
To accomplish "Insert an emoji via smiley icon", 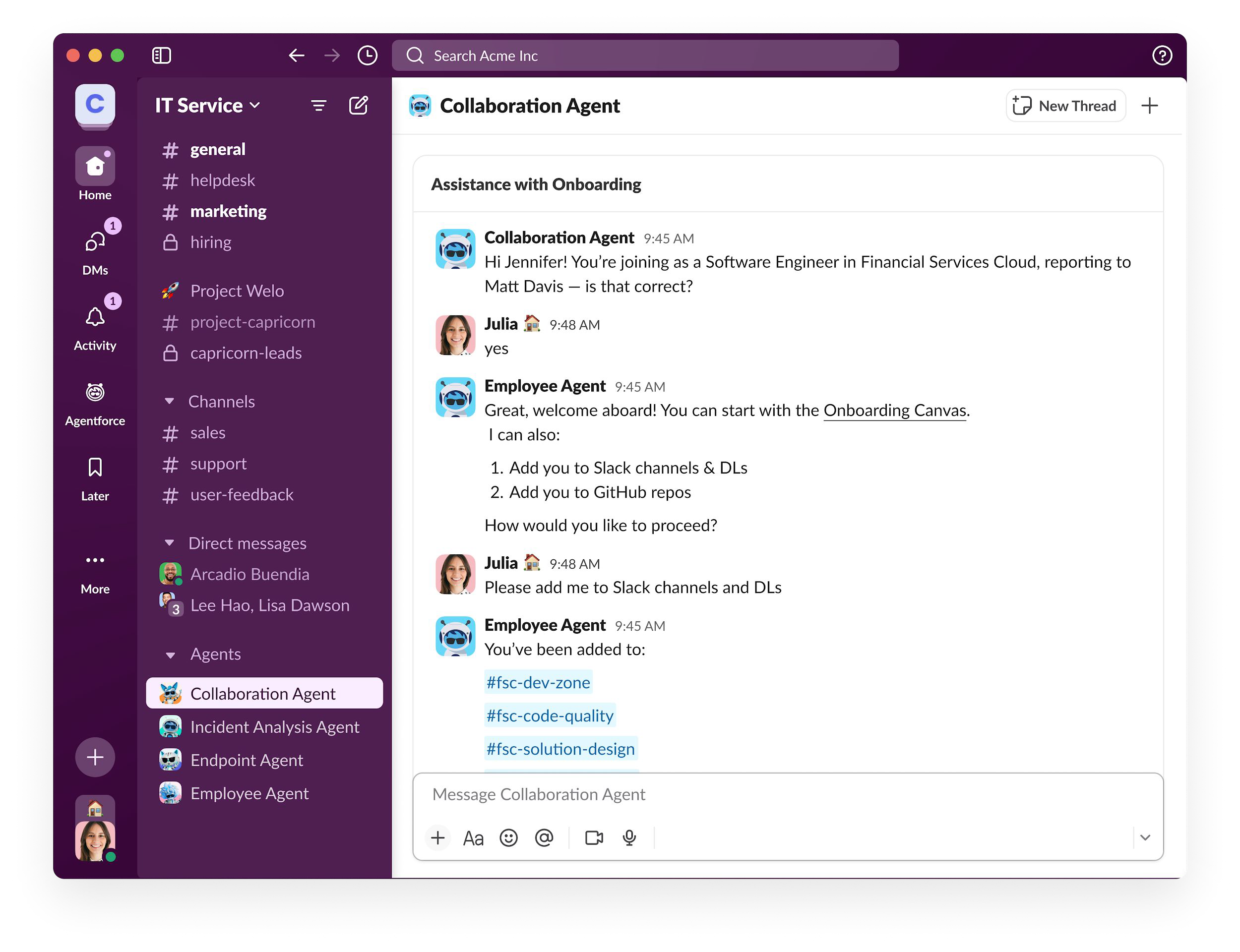I will click(508, 837).
